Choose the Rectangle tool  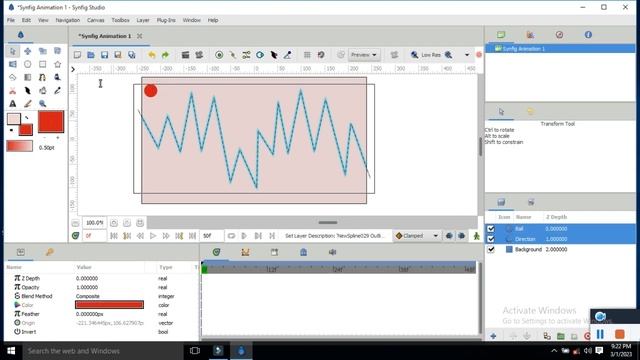point(42,64)
